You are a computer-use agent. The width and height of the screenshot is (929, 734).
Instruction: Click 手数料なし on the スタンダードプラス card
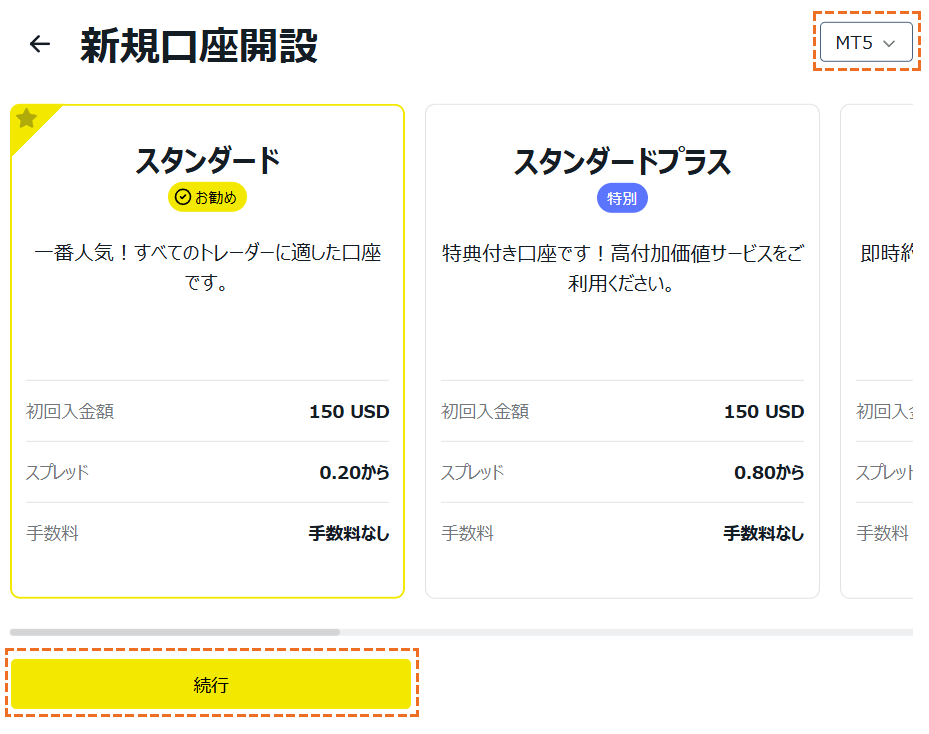(764, 533)
